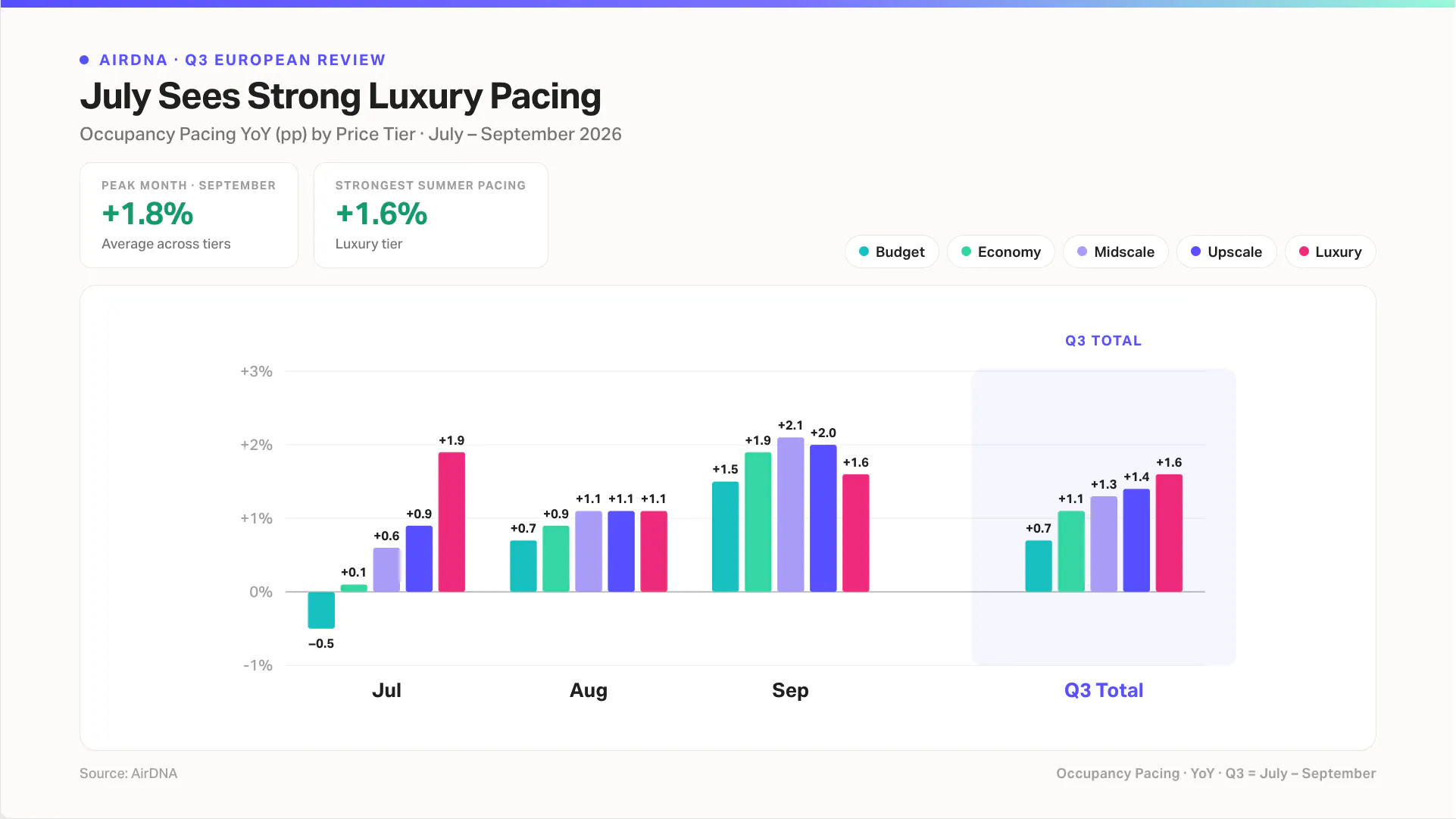Select the July Upscale bar labeled +0.9
The height and width of the screenshot is (819, 1456).
tap(419, 558)
